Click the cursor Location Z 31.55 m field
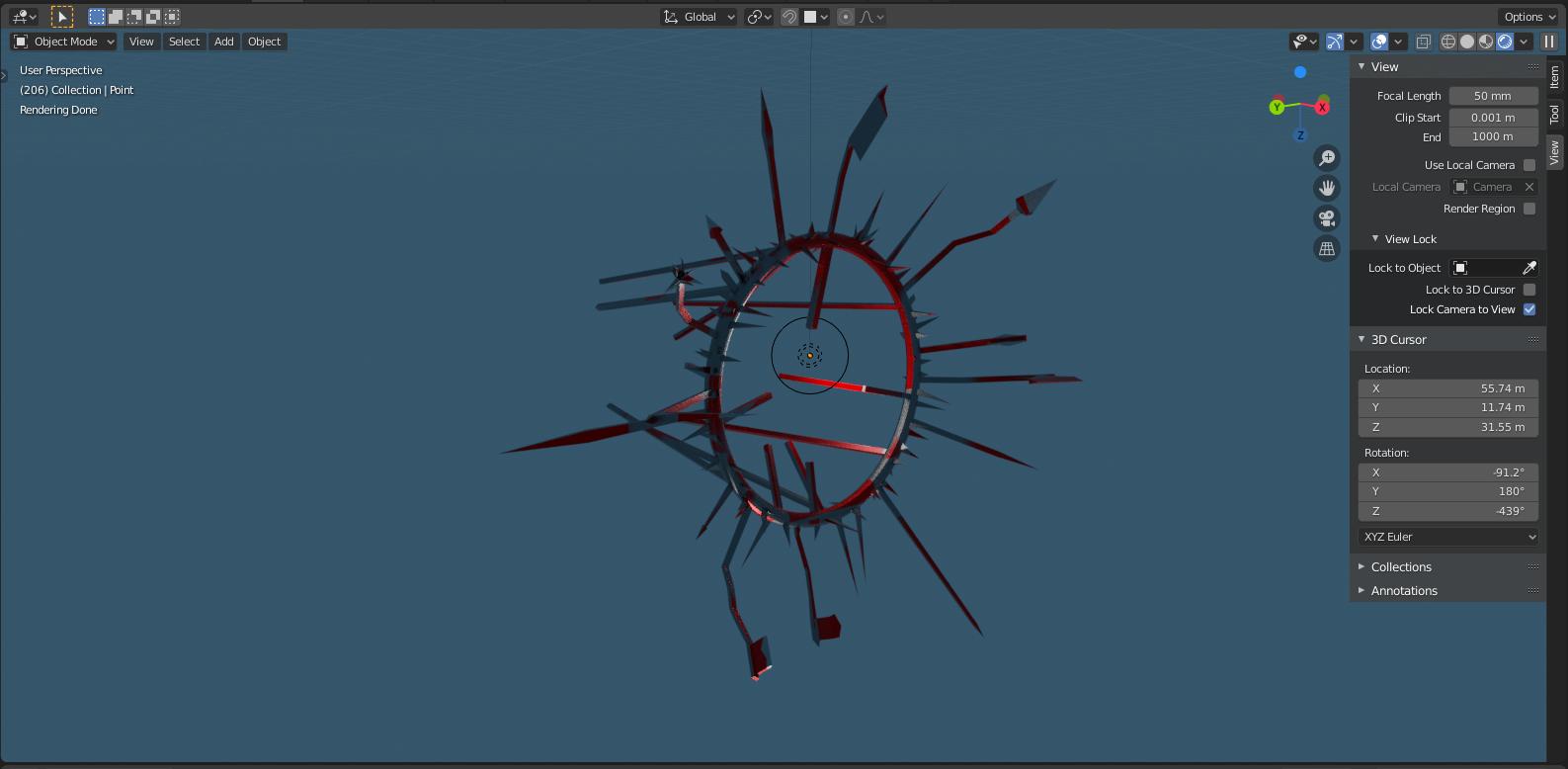The height and width of the screenshot is (769, 1568). 1448,427
